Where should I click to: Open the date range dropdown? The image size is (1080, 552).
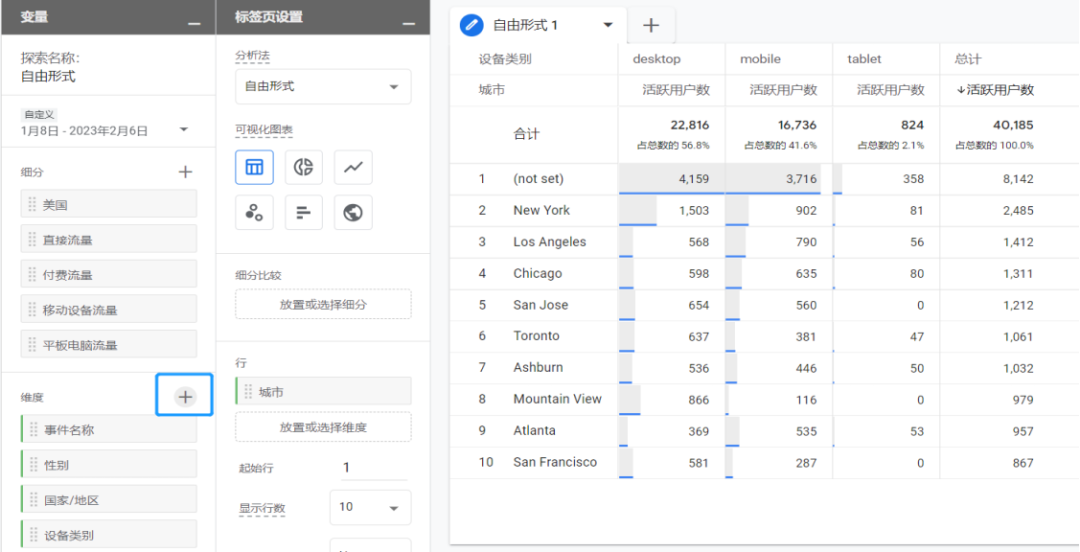184,130
